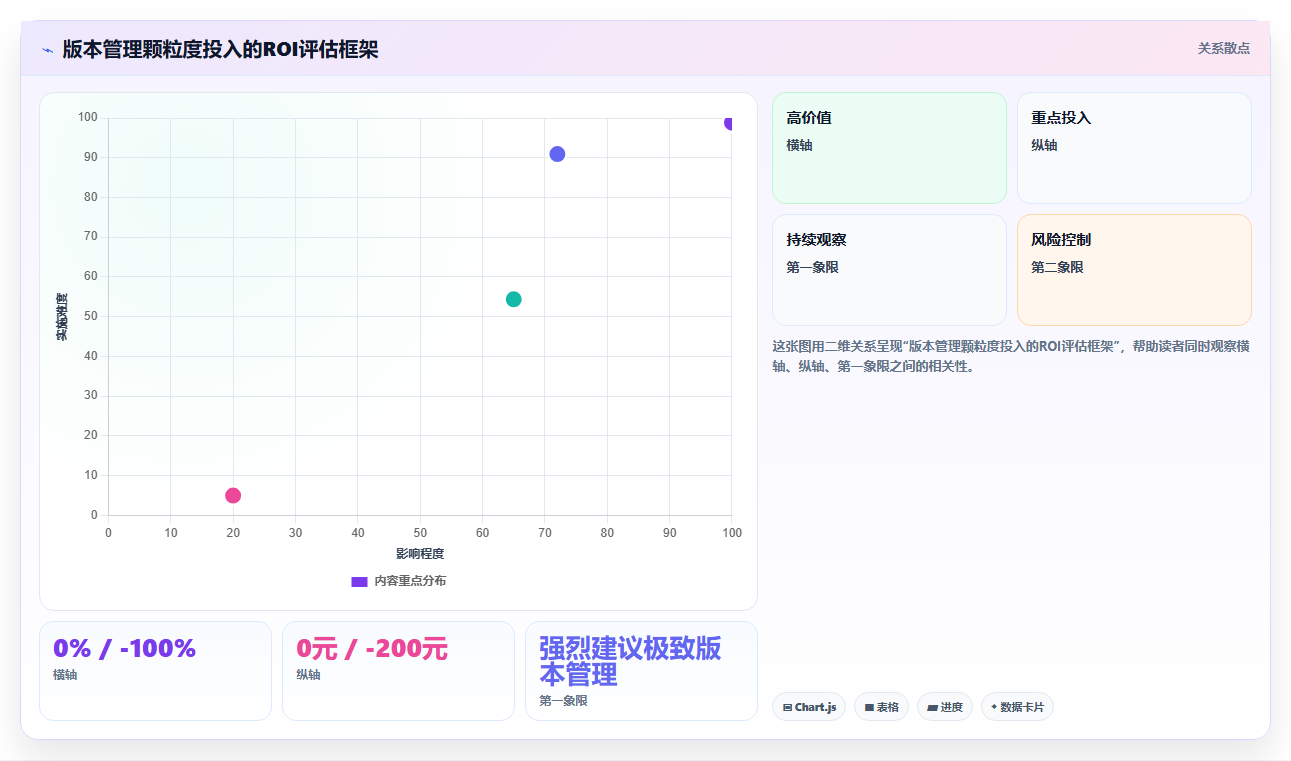
Task: Click the teal scatter point near 65
Action: (x=514, y=299)
